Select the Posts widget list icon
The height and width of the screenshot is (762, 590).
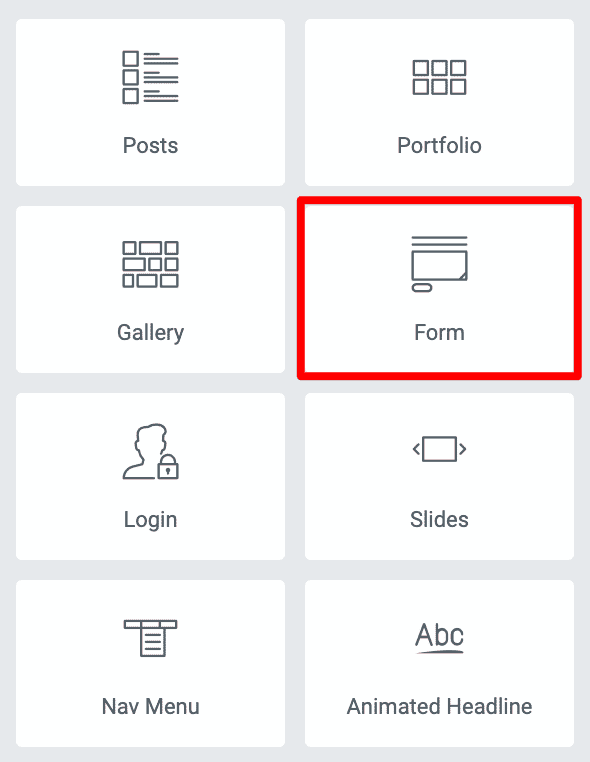tap(150, 77)
